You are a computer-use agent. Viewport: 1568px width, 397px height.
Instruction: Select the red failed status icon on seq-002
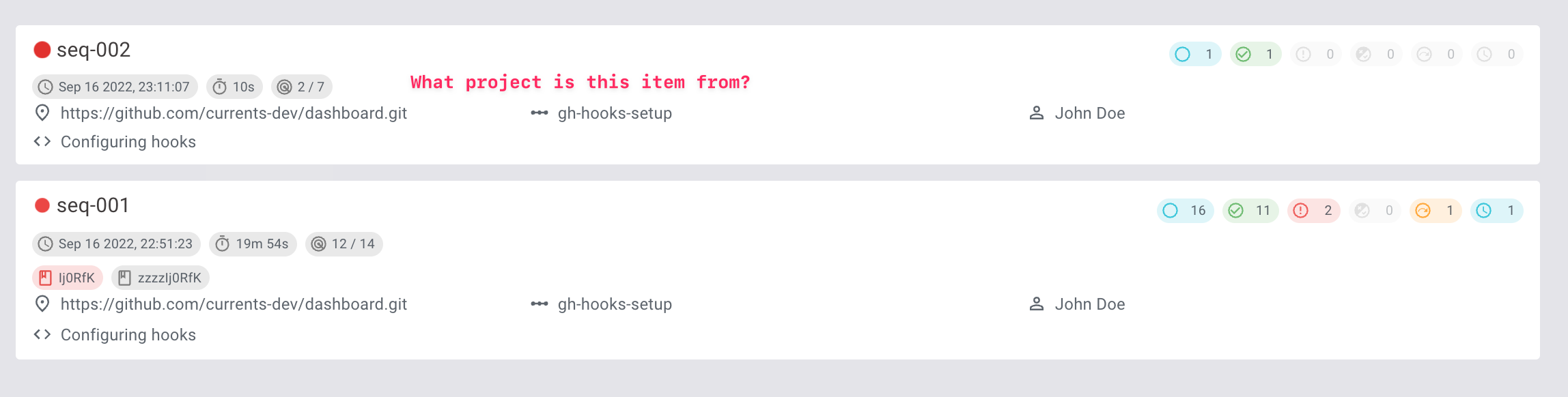pyautogui.click(x=42, y=49)
